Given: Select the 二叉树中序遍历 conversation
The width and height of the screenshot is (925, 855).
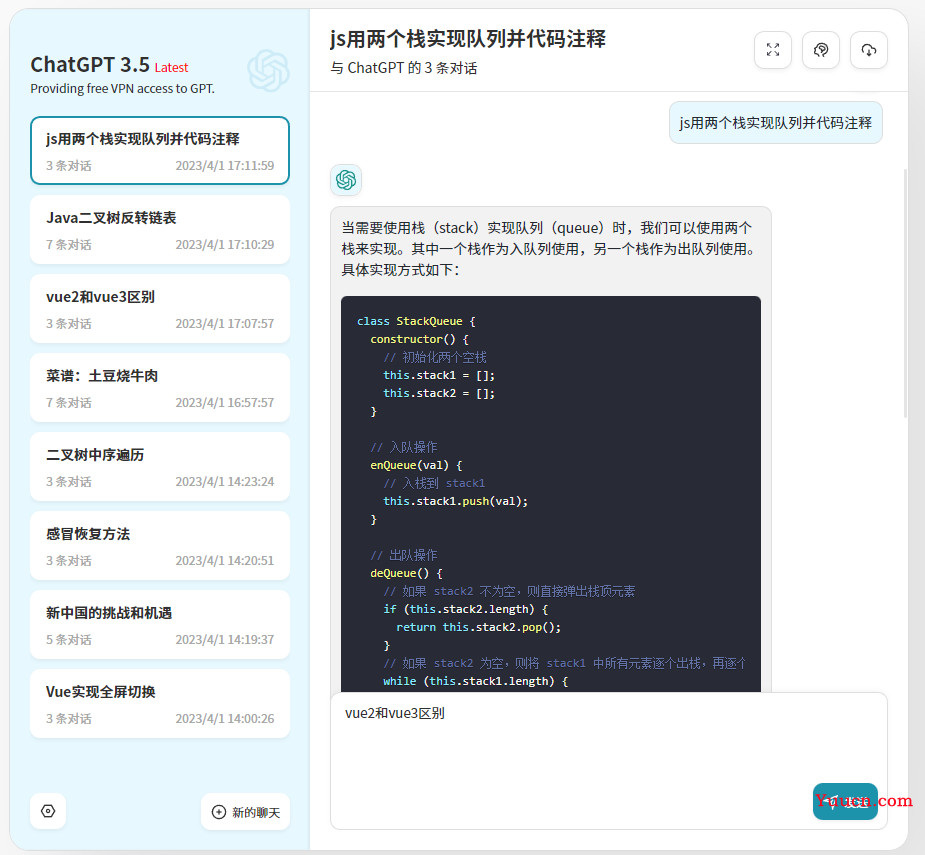Looking at the screenshot, I should coord(160,467).
